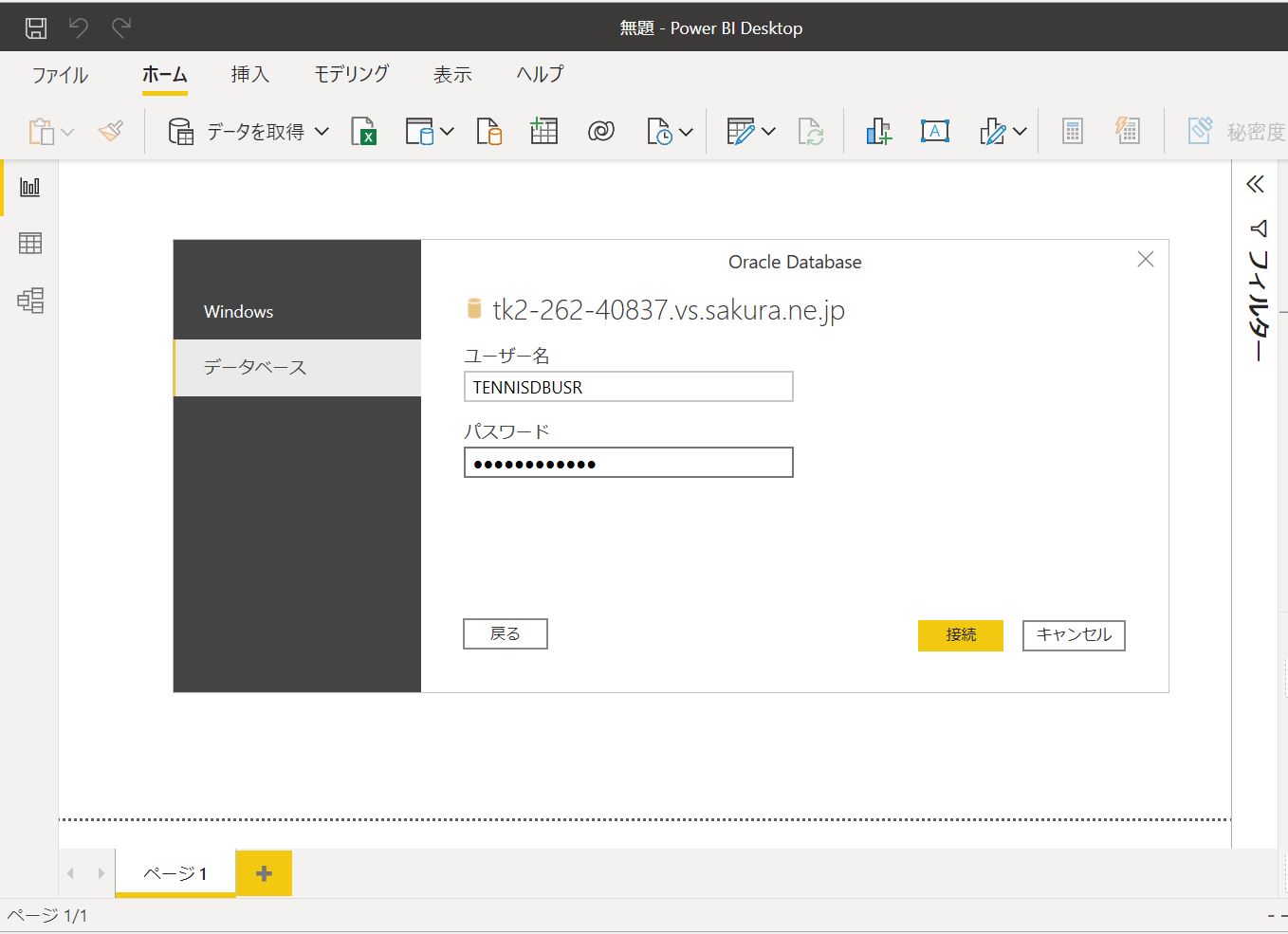Click the Enter data table icon
The width and height of the screenshot is (1288, 934).
click(x=543, y=131)
